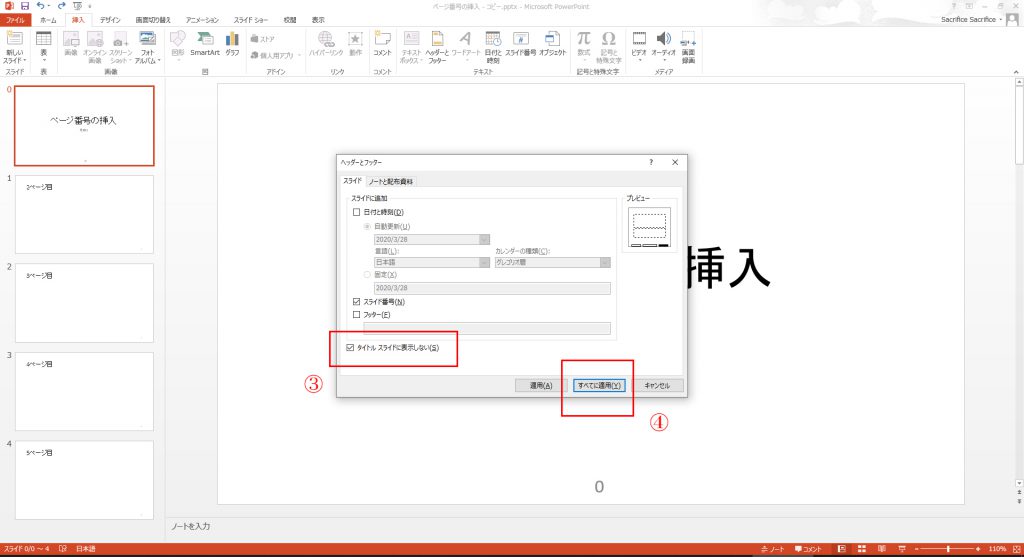Switch to the デザイン ribbon tab
Screen dimensions: 1024x557
(x=110, y=20)
